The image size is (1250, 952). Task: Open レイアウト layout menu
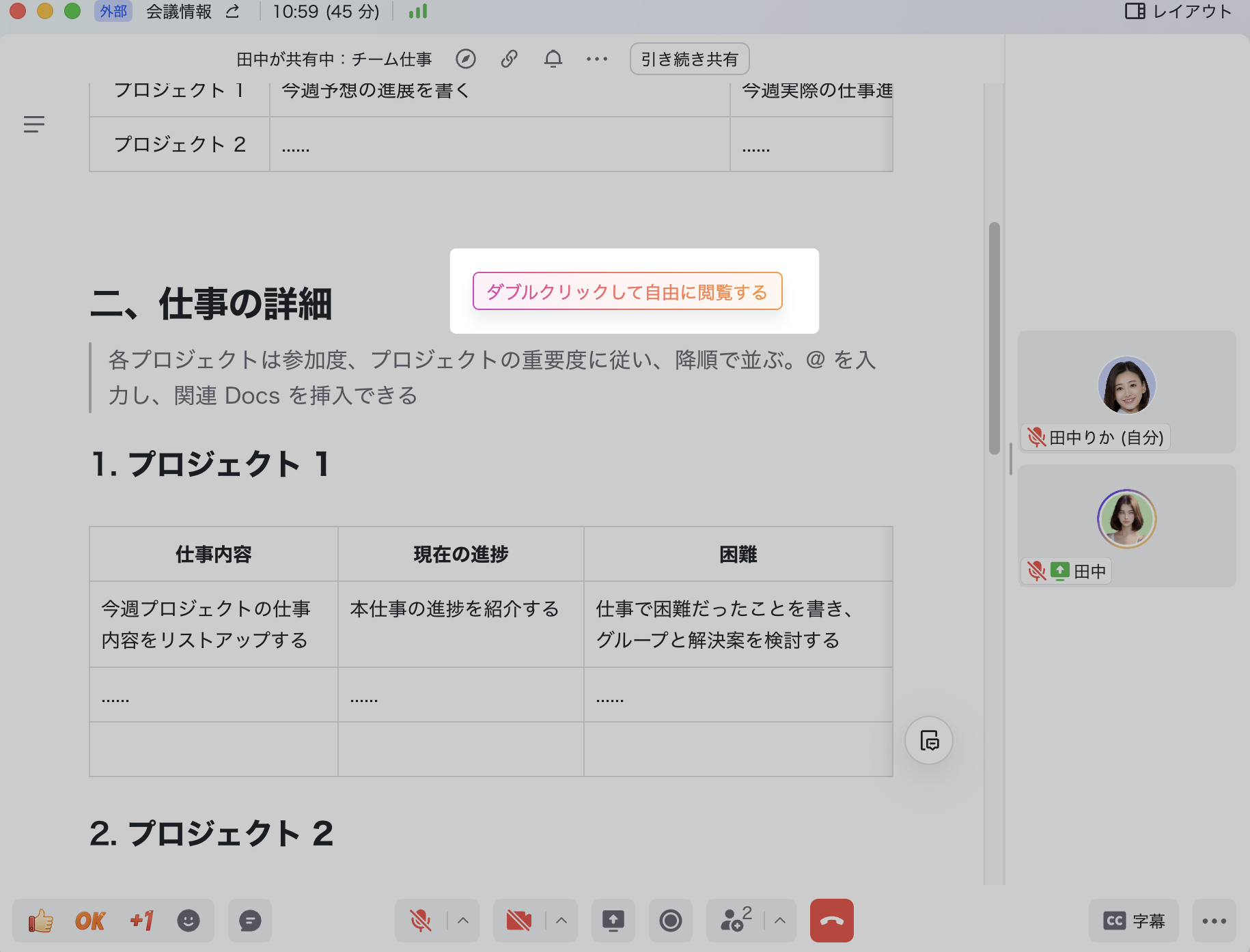pos(1178,12)
